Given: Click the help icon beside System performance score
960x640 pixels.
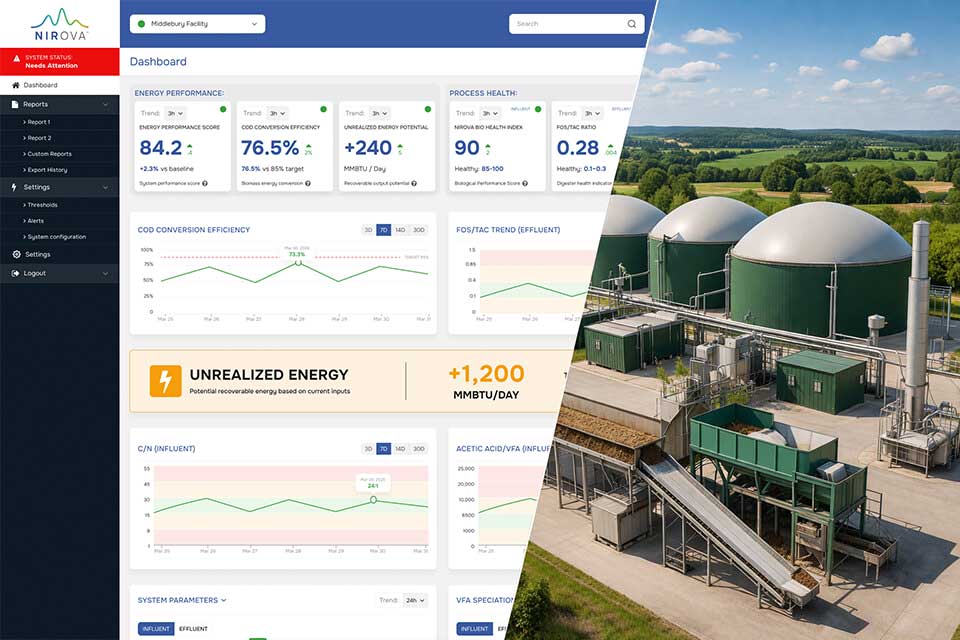Looking at the screenshot, I should (204, 183).
